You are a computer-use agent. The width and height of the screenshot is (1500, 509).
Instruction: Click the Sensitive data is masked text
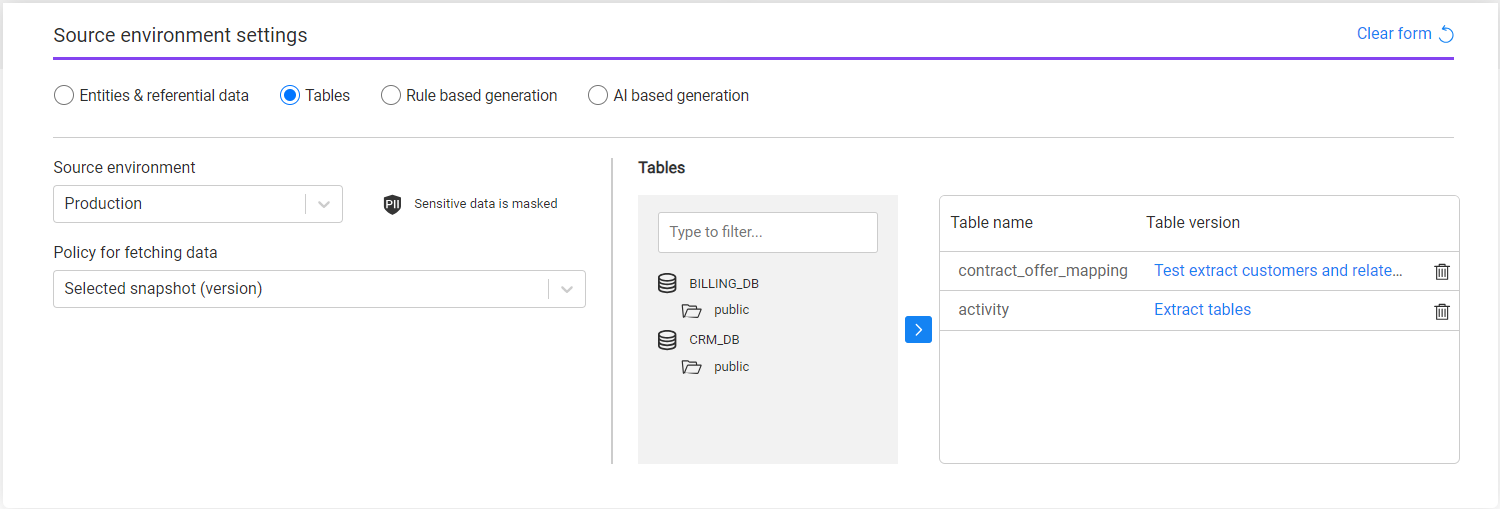click(x=486, y=204)
